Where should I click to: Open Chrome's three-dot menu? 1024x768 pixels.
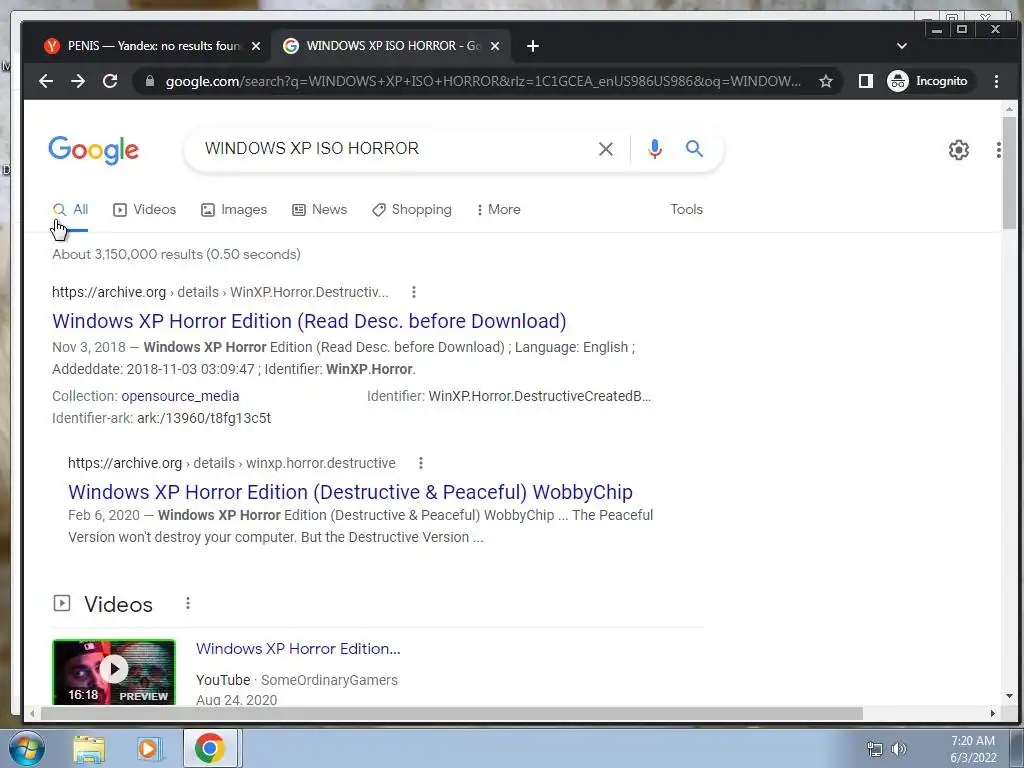(996, 81)
